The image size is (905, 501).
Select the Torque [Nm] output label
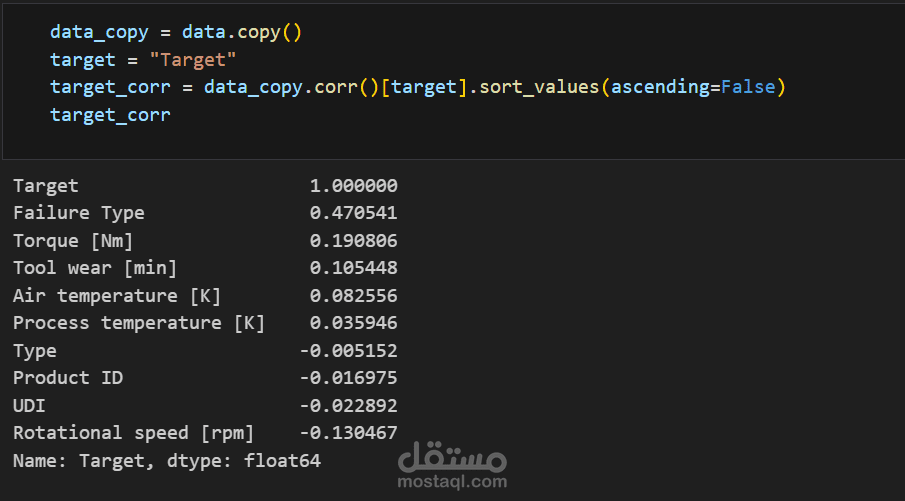[73, 240]
